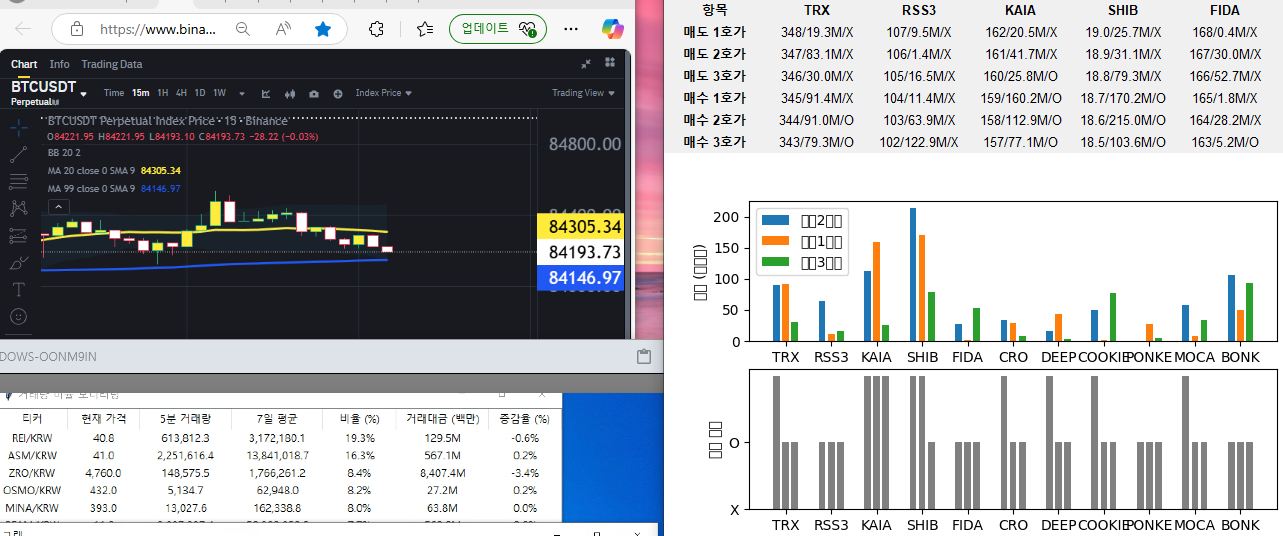Viewport: 1283px width, 536px height.
Task: Select the 15m chart interval
Action: click(x=141, y=93)
